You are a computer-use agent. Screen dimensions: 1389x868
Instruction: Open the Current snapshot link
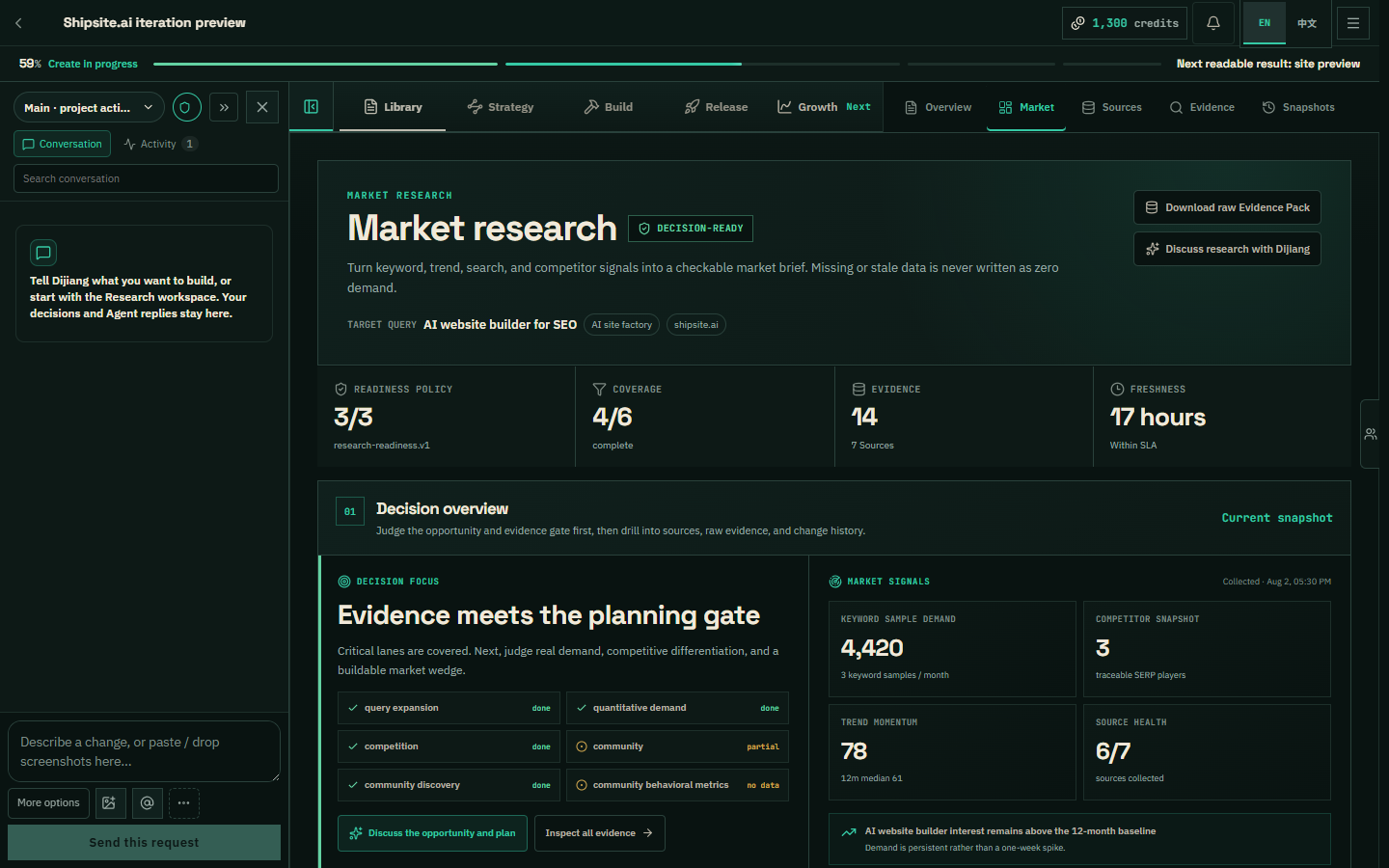pyautogui.click(x=1277, y=518)
